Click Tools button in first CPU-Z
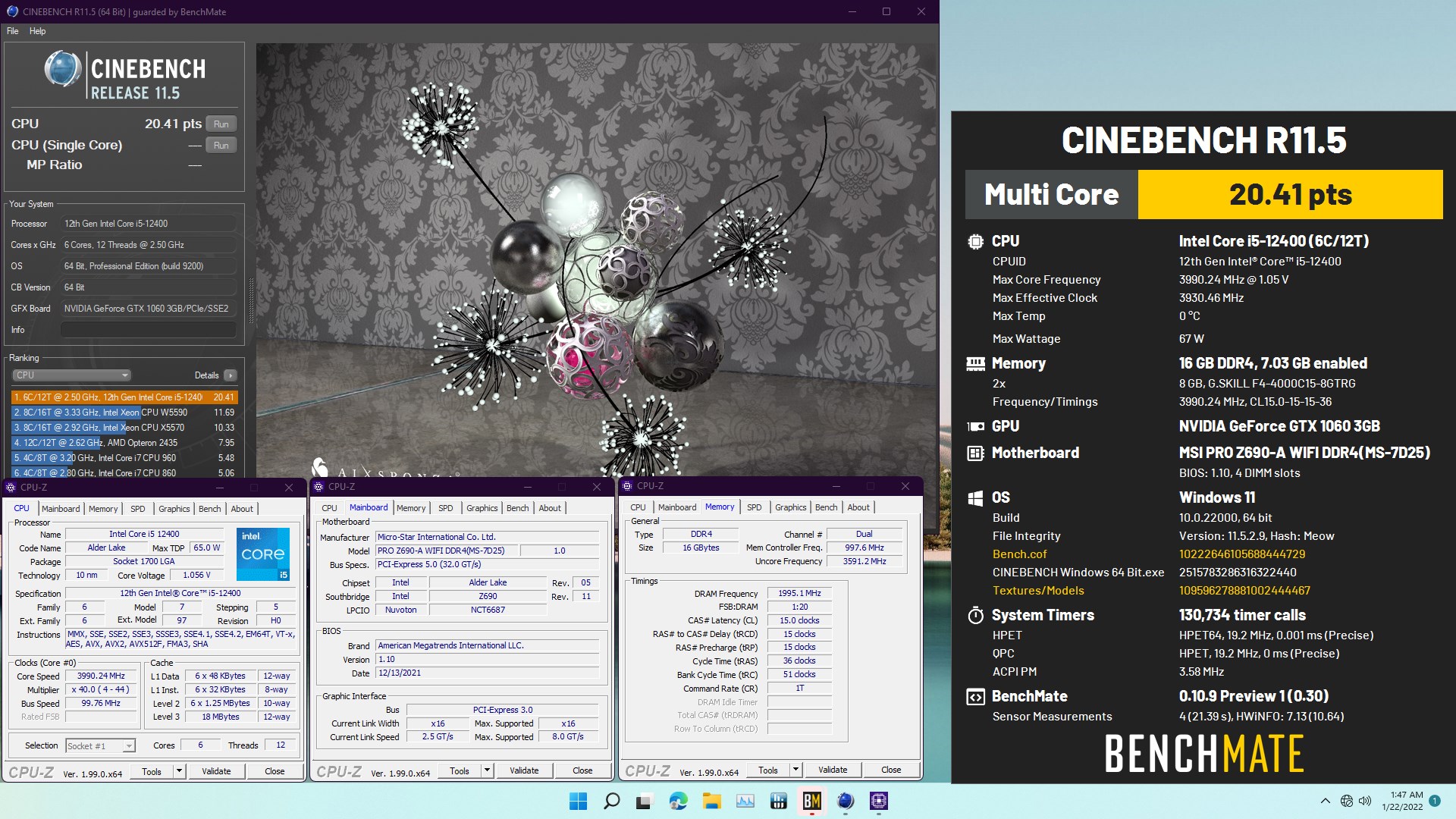Screen dimensions: 1456x819 (x=152, y=771)
